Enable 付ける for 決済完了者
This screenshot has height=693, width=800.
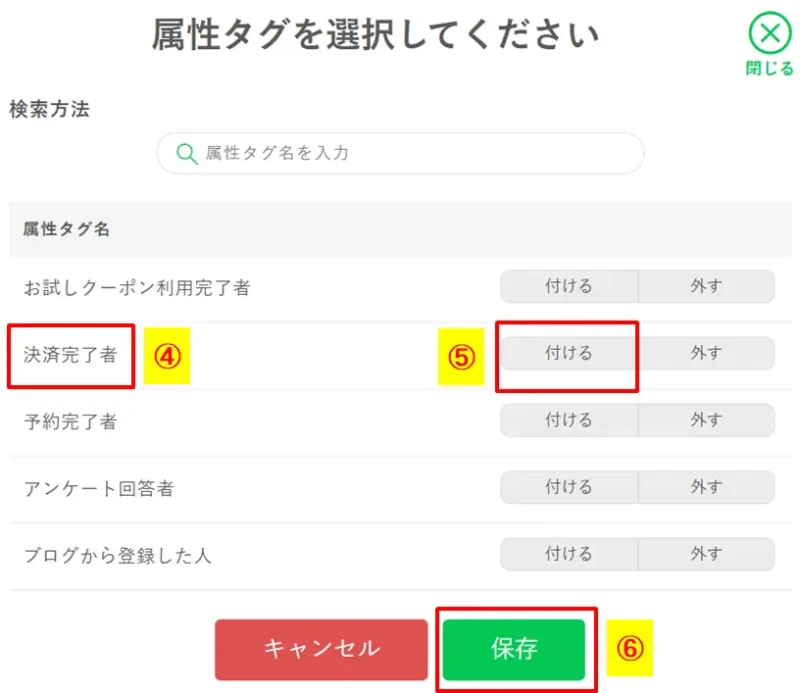[x=567, y=353]
